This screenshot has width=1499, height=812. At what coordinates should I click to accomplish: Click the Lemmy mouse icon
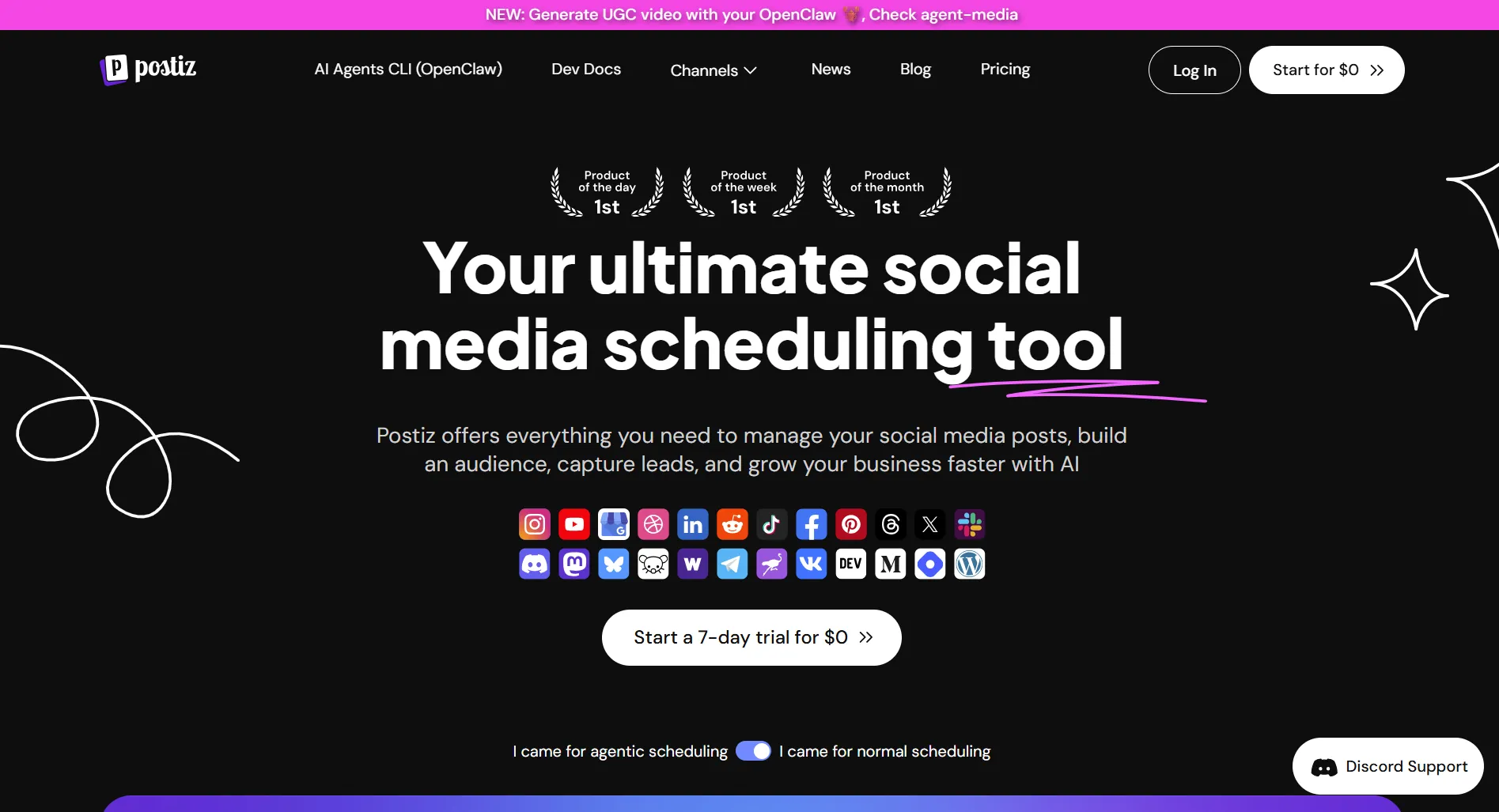[653, 564]
